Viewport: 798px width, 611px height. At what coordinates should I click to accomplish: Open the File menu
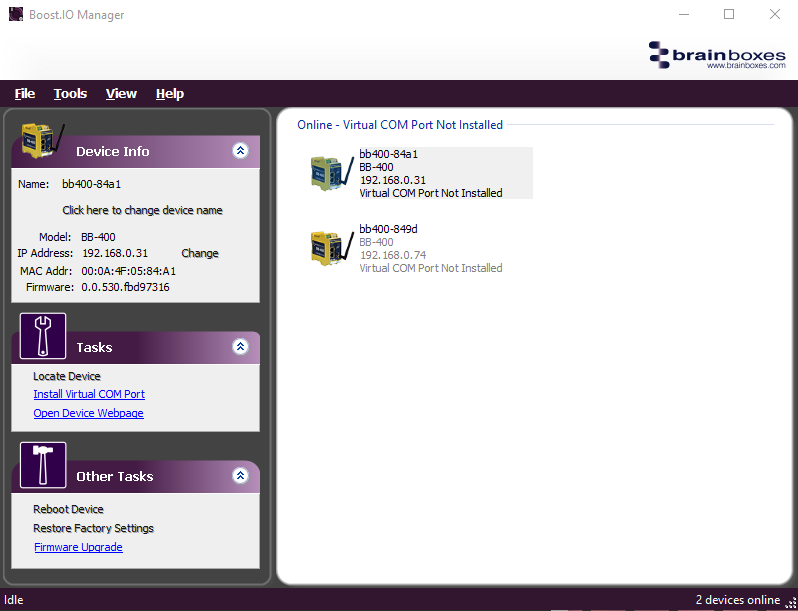click(x=24, y=94)
